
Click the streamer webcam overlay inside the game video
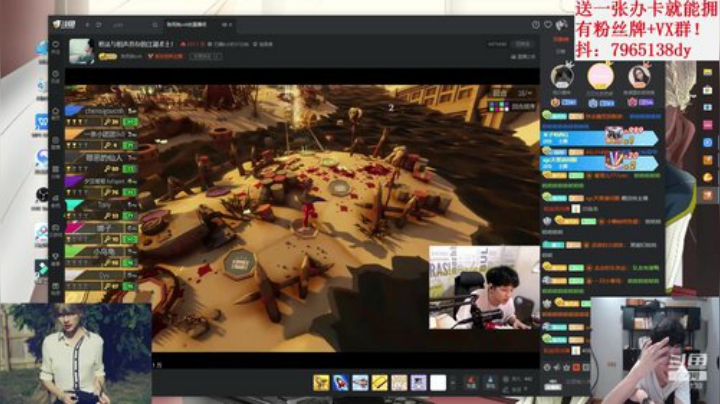(x=484, y=287)
